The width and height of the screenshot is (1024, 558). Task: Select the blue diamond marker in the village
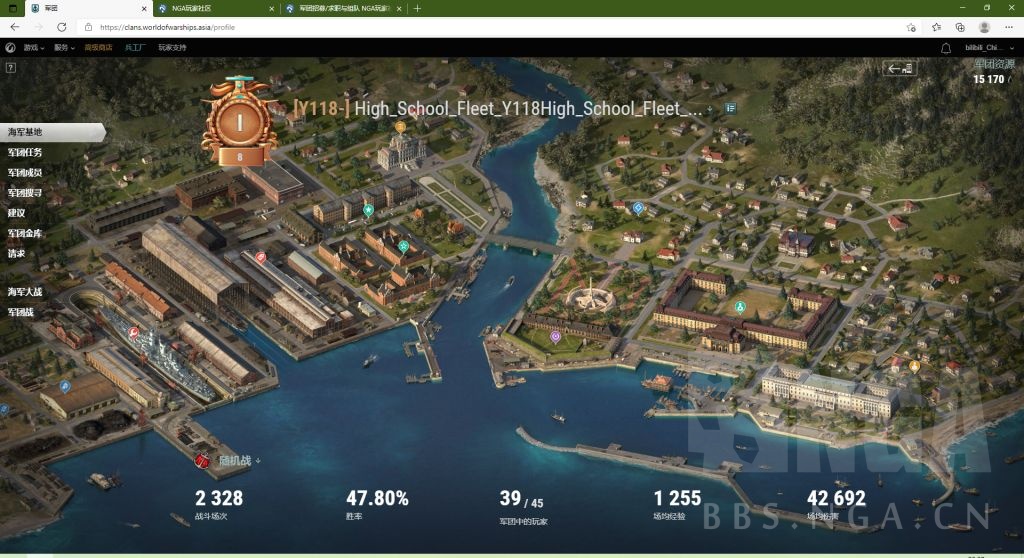coord(638,208)
